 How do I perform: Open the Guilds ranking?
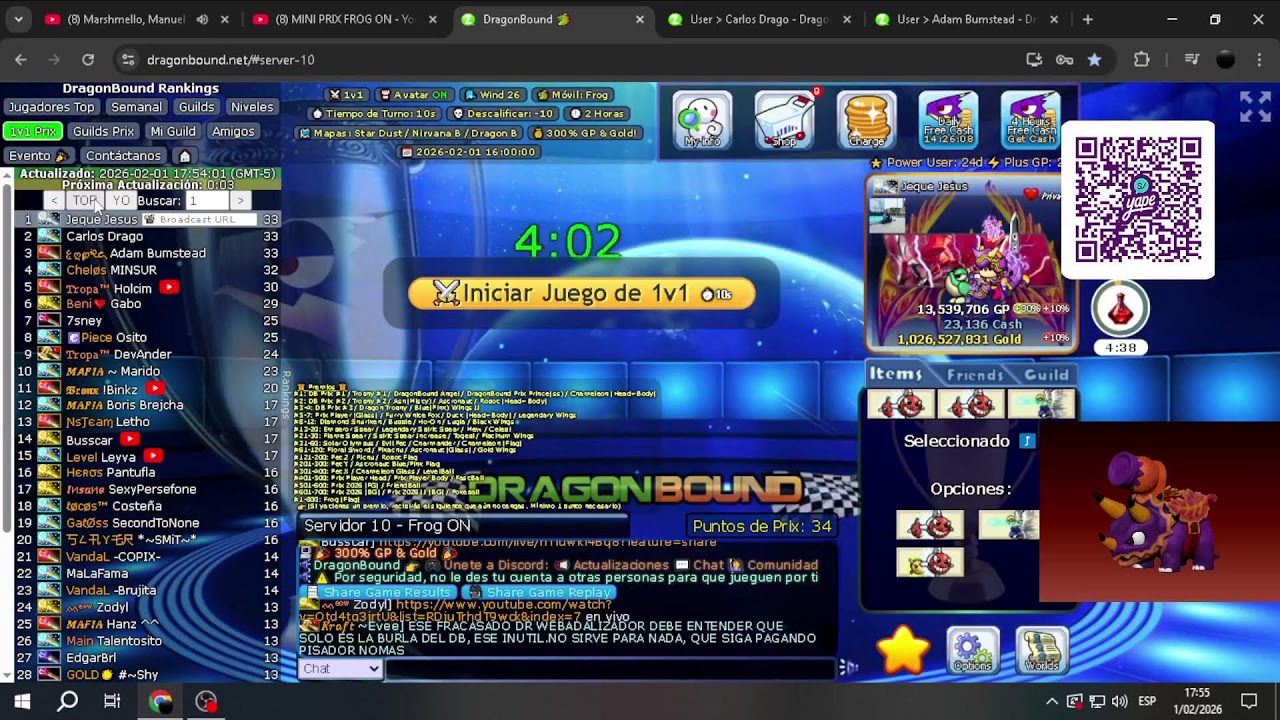tap(196, 107)
